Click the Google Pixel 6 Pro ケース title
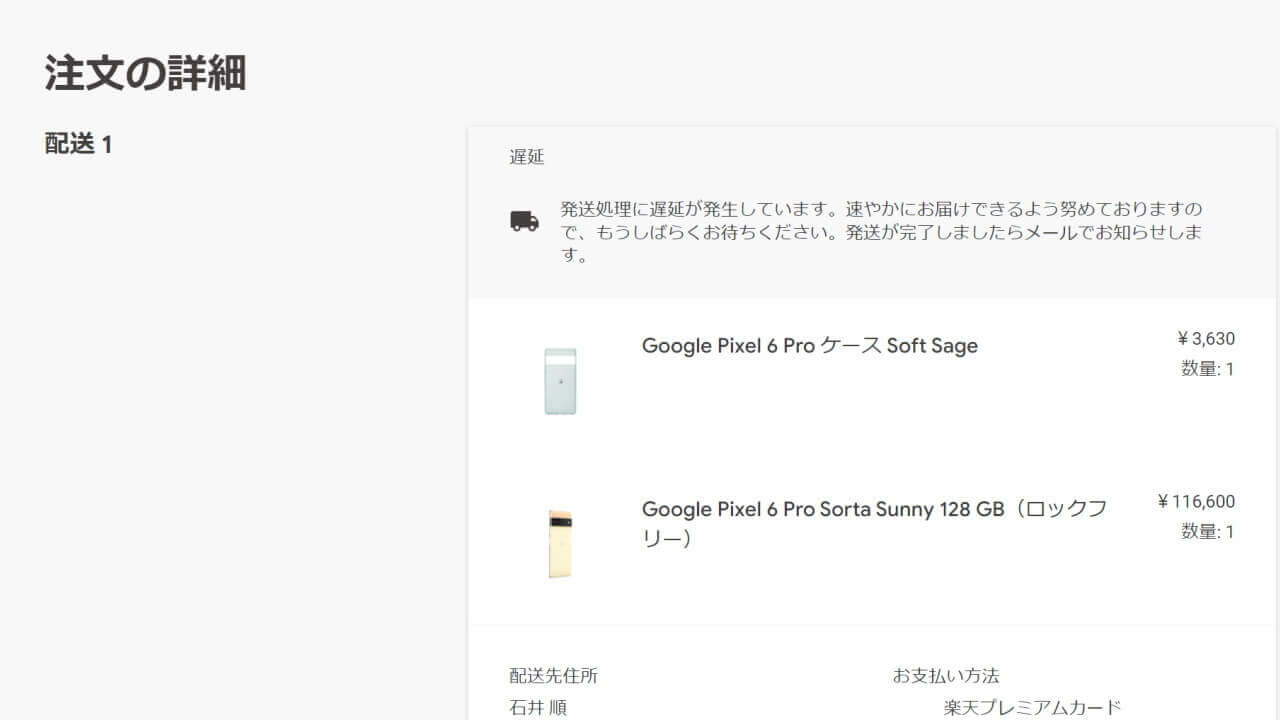The image size is (1280, 720). [x=762, y=346]
